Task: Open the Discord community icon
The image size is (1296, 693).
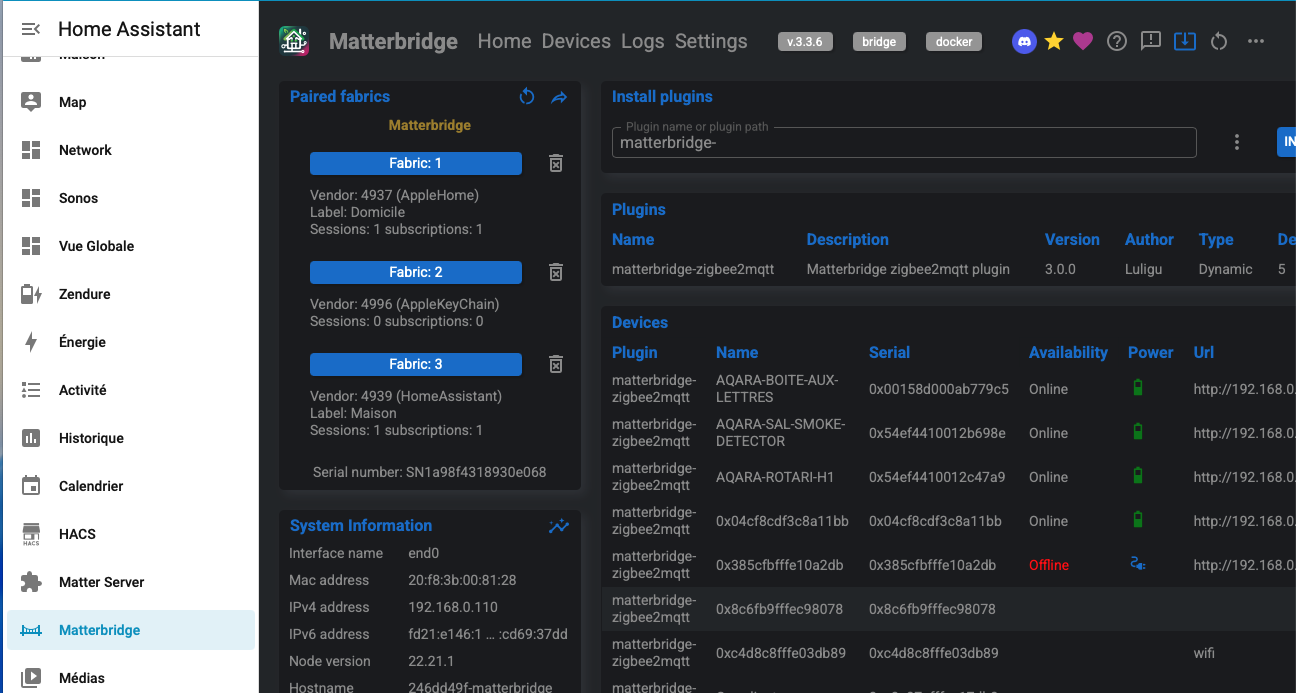Action: click(x=1023, y=41)
